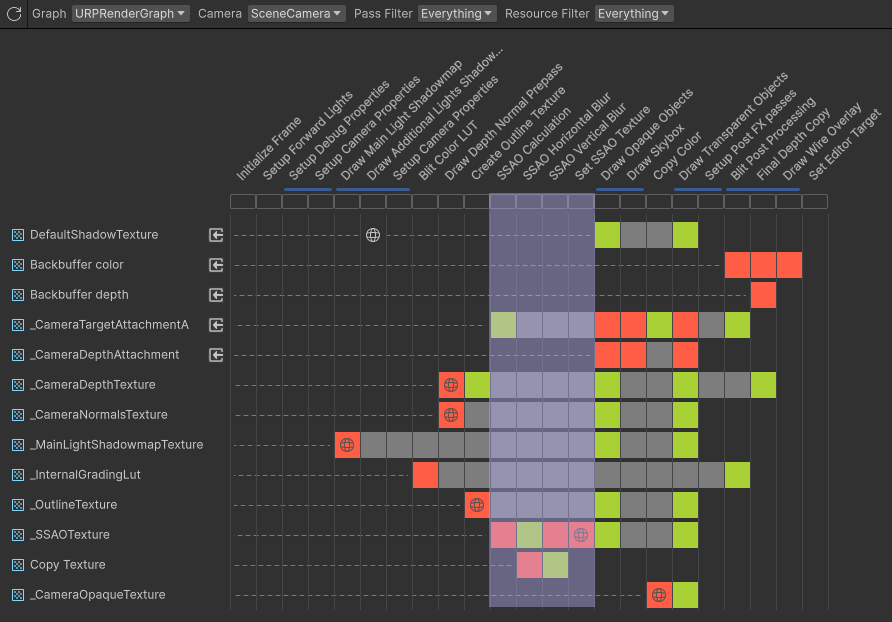
Task: Refresh the render graph view
Action: point(13,14)
